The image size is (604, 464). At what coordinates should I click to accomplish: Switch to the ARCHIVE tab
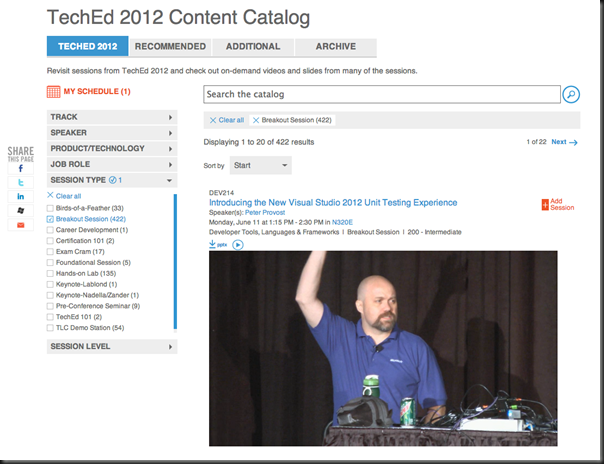click(336, 47)
